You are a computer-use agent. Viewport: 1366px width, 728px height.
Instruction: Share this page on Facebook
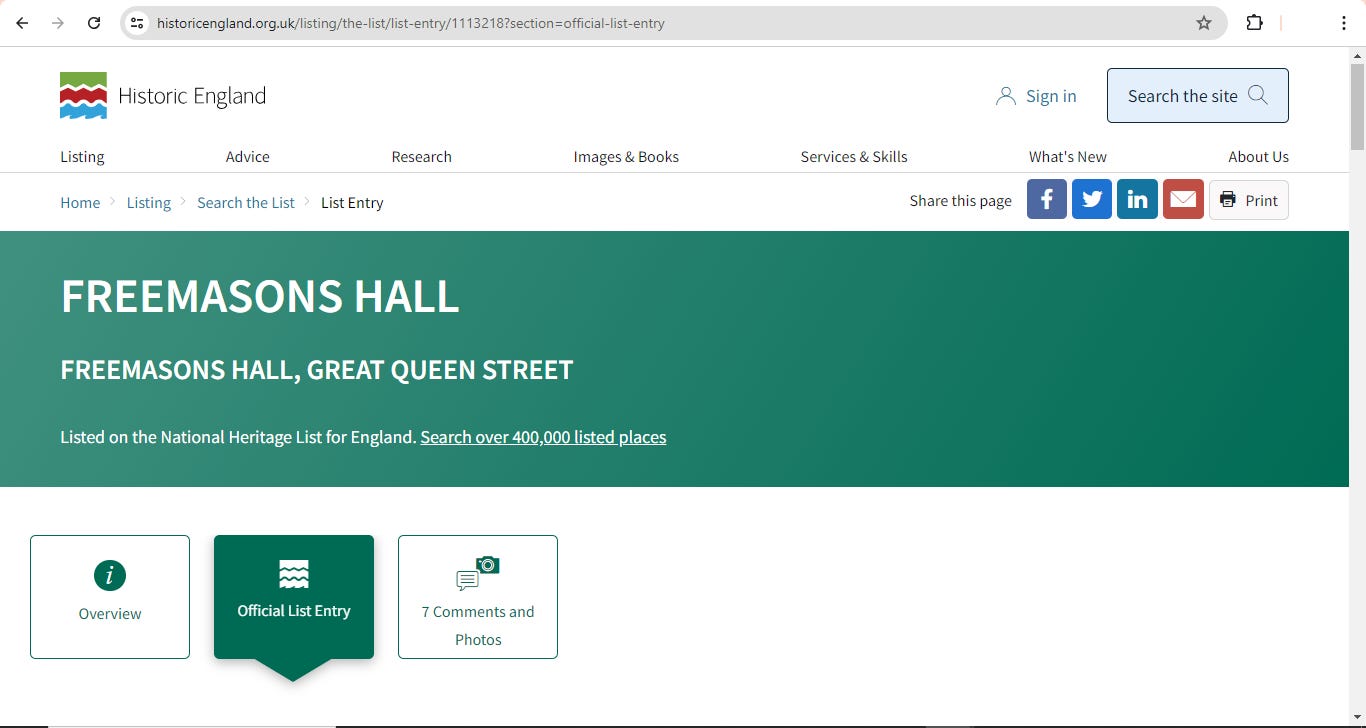coord(1047,200)
